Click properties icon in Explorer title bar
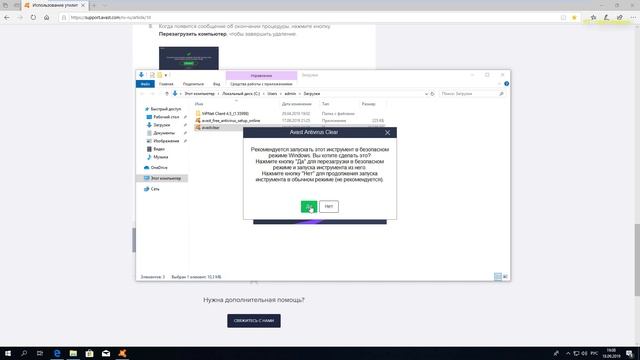The height and width of the screenshot is (360, 640). pyautogui.click(x=152, y=75)
